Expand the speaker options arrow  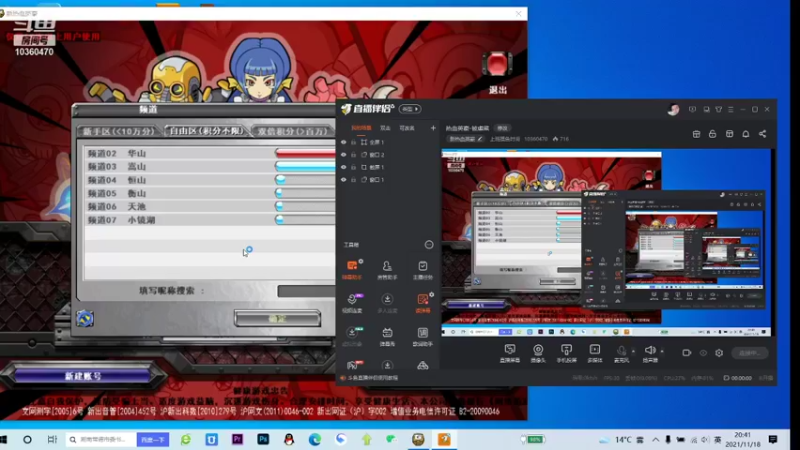pyautogui.click(x=662, y=351)
